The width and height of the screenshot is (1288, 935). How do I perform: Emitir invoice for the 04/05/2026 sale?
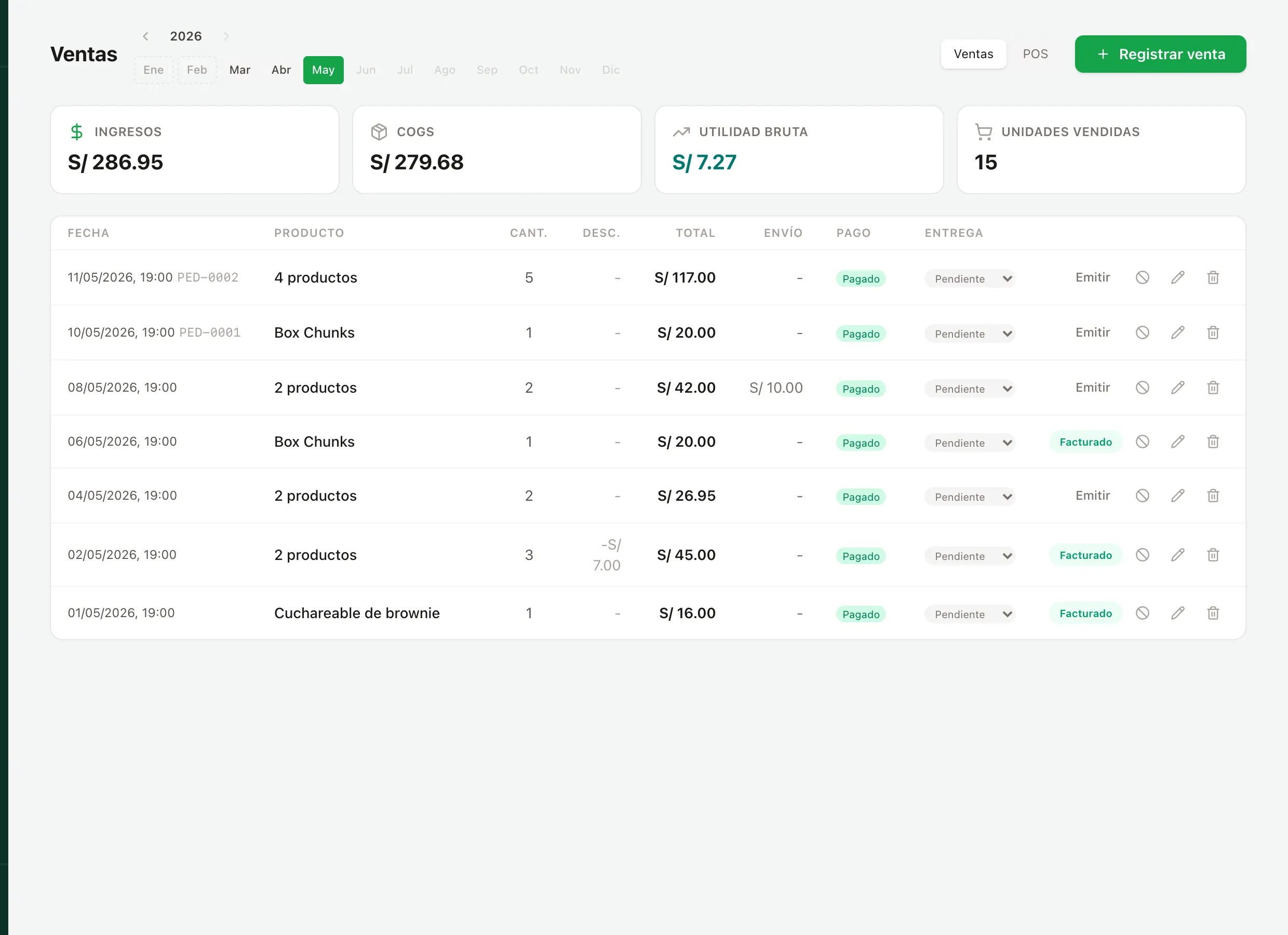(x=1093, y=496)
